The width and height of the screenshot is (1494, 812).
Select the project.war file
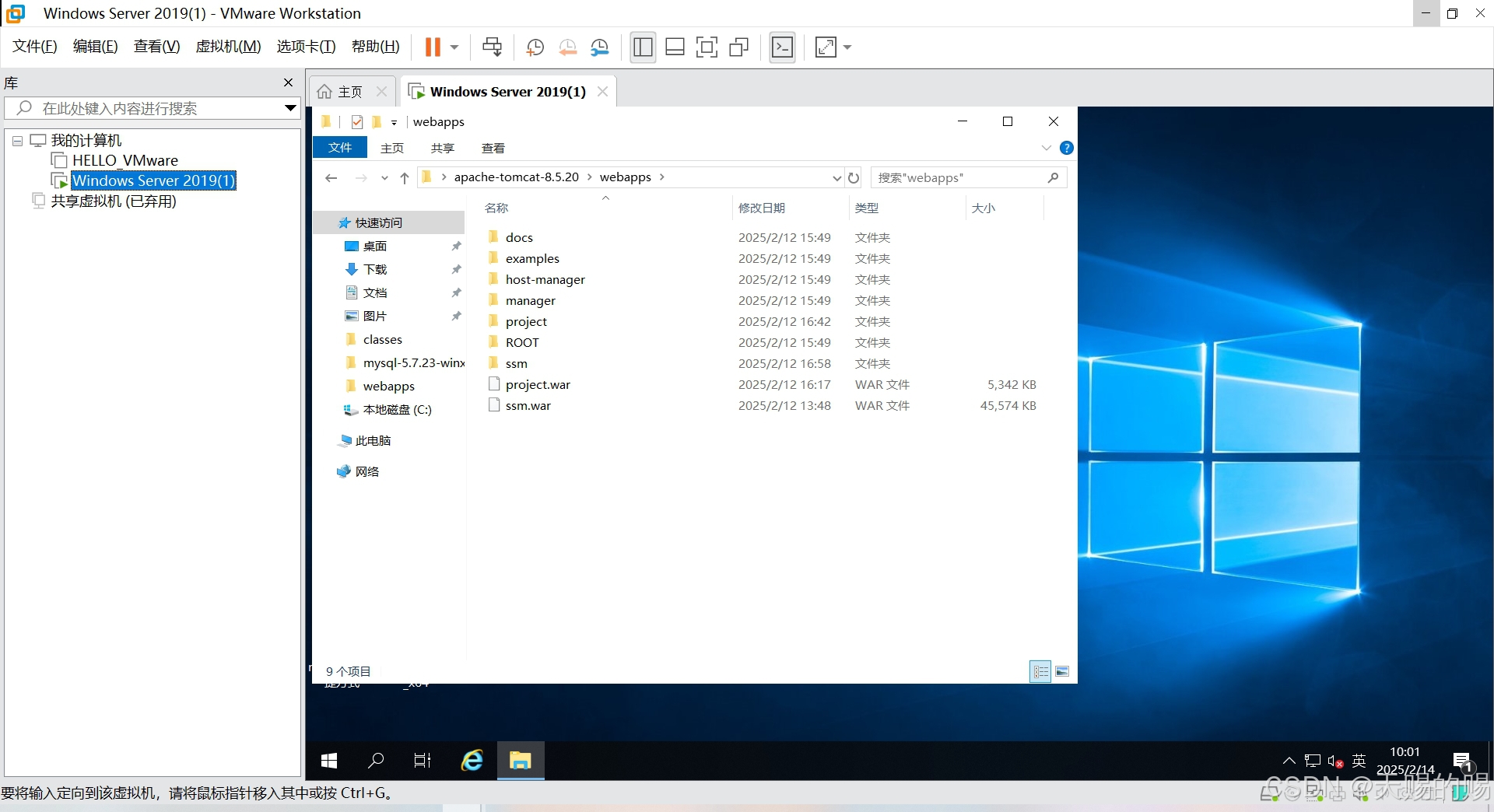coord(538,385)
